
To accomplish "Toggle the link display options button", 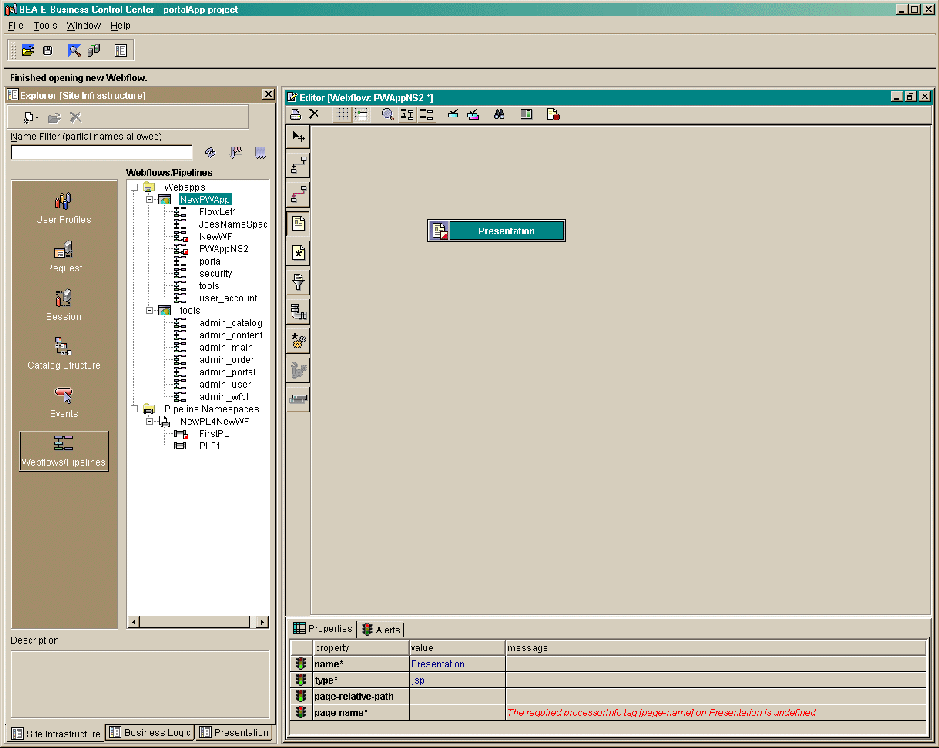I will tap(426, 114).
